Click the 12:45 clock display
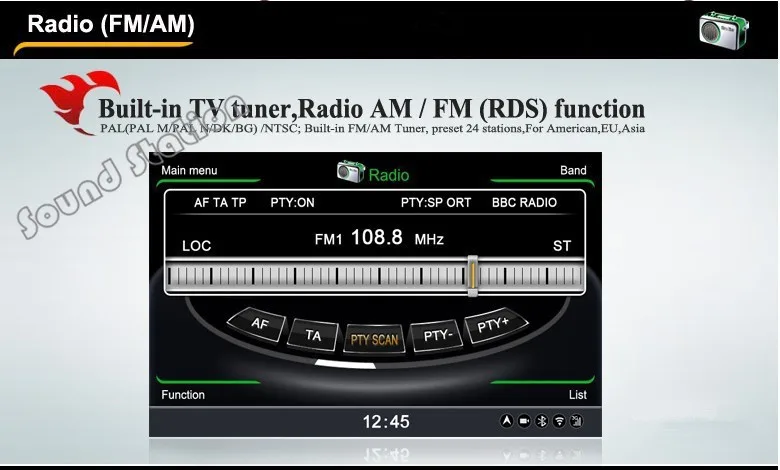The image size is (780, 470). pyautogui.click(x=386, y=422)
